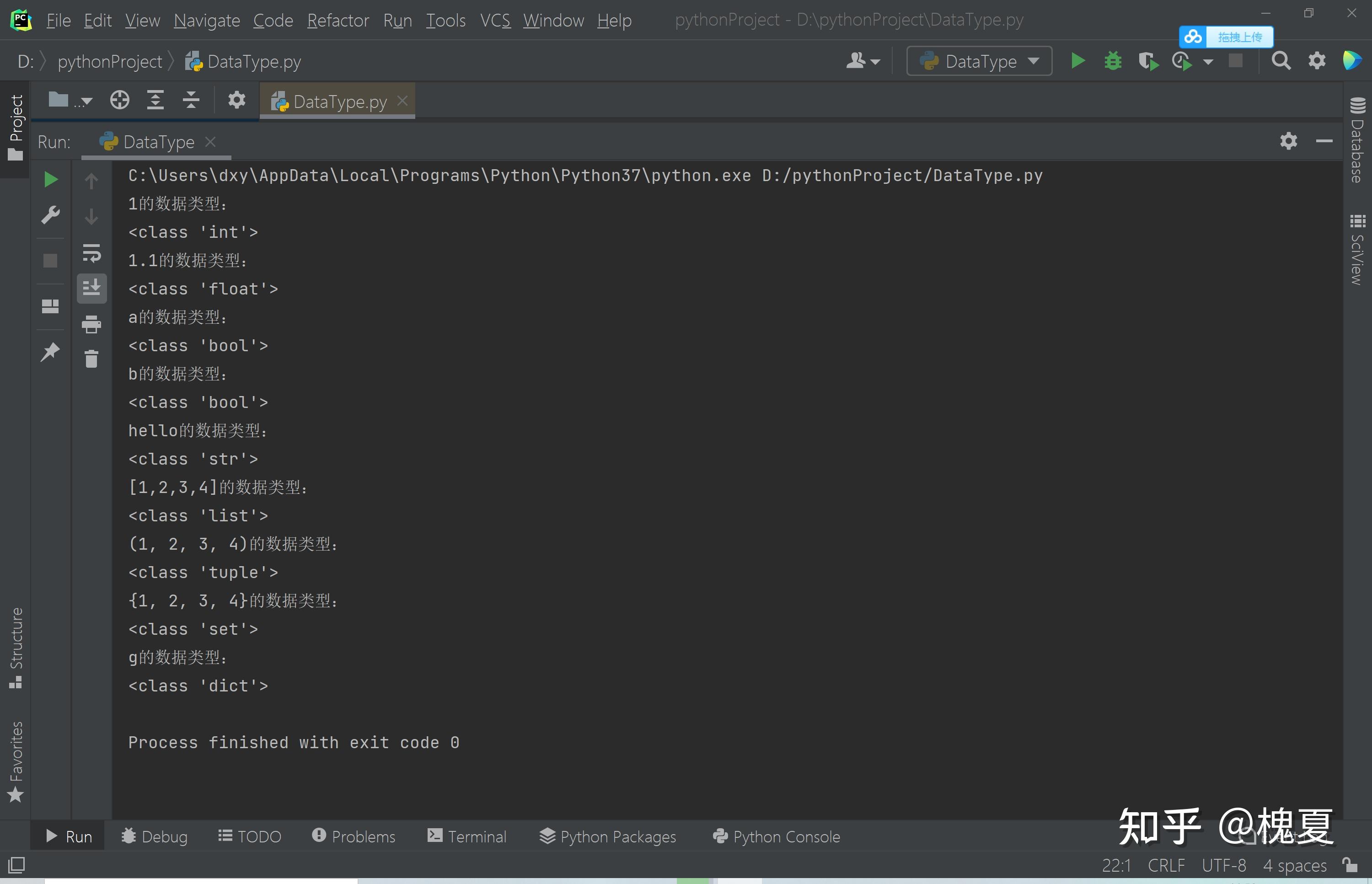The width and height of the screenshot is (1372, 884).
Task: Collapse all nodes in Project panel
Action: (x=191, y=99)
